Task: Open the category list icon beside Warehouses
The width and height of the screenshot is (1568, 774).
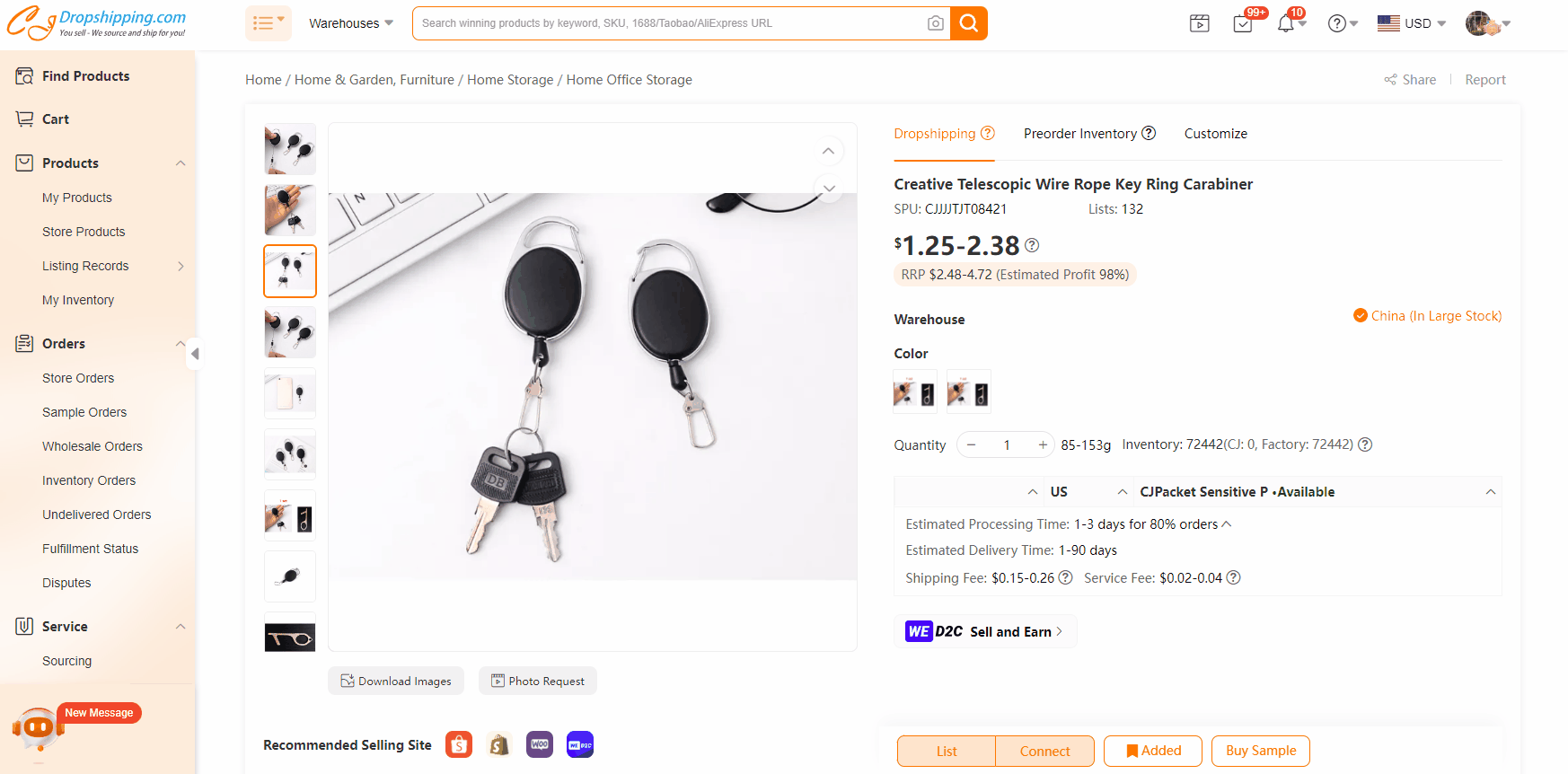Action: pos(267,22)
